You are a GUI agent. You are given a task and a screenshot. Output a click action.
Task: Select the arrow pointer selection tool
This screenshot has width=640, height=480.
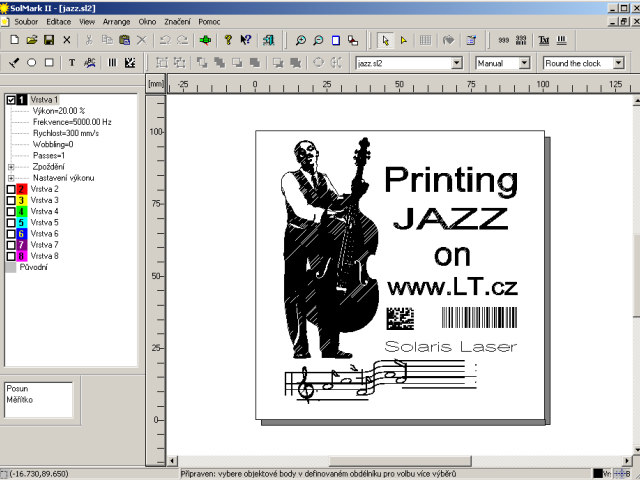(x=385, y=40)
